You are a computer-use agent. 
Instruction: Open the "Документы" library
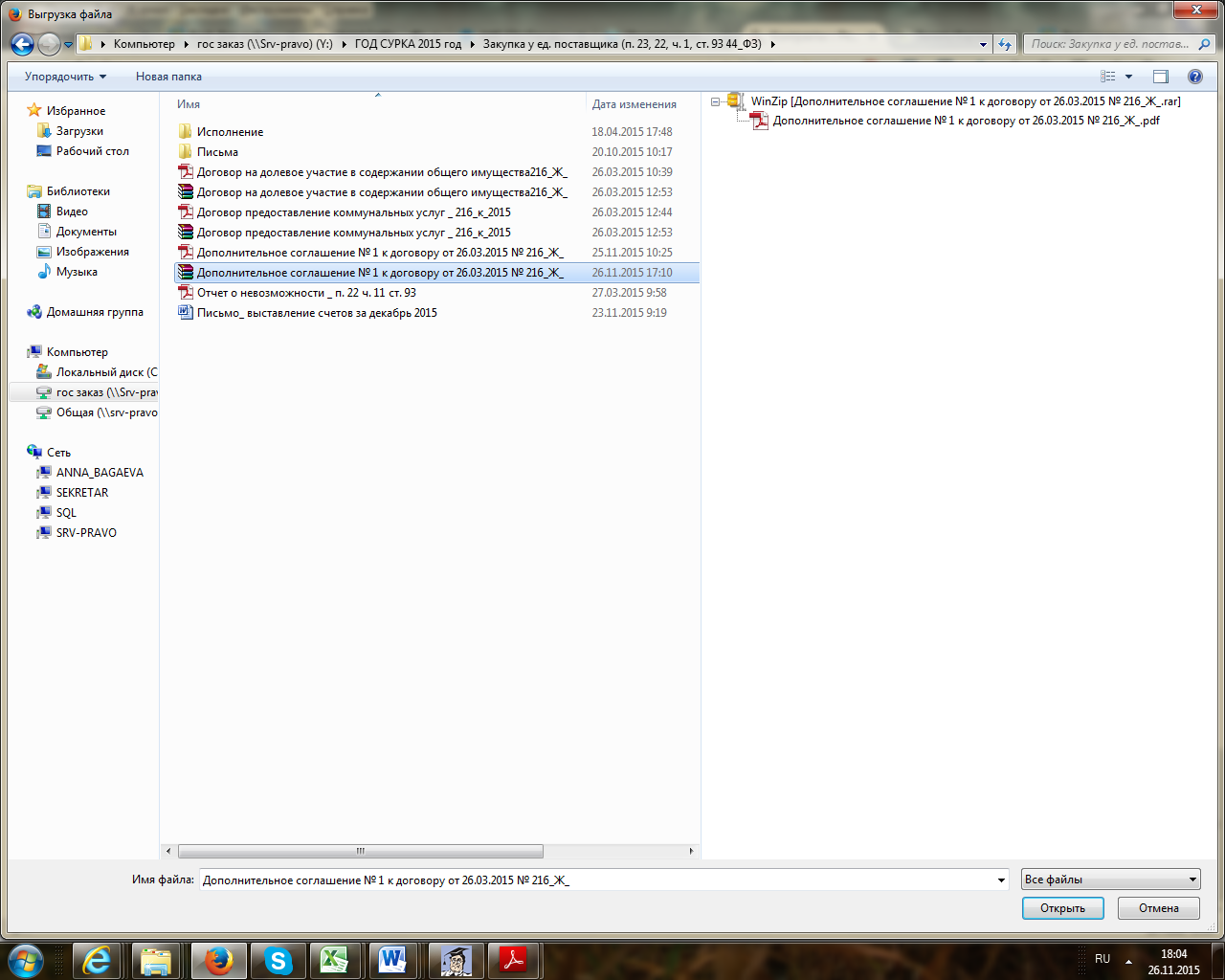point(86,232)
